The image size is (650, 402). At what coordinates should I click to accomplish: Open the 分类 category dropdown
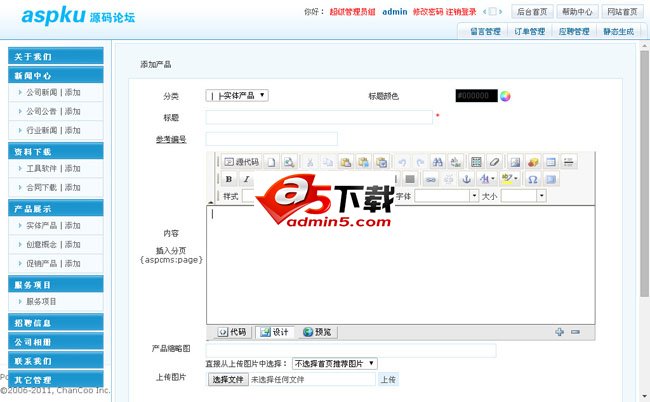237,96
